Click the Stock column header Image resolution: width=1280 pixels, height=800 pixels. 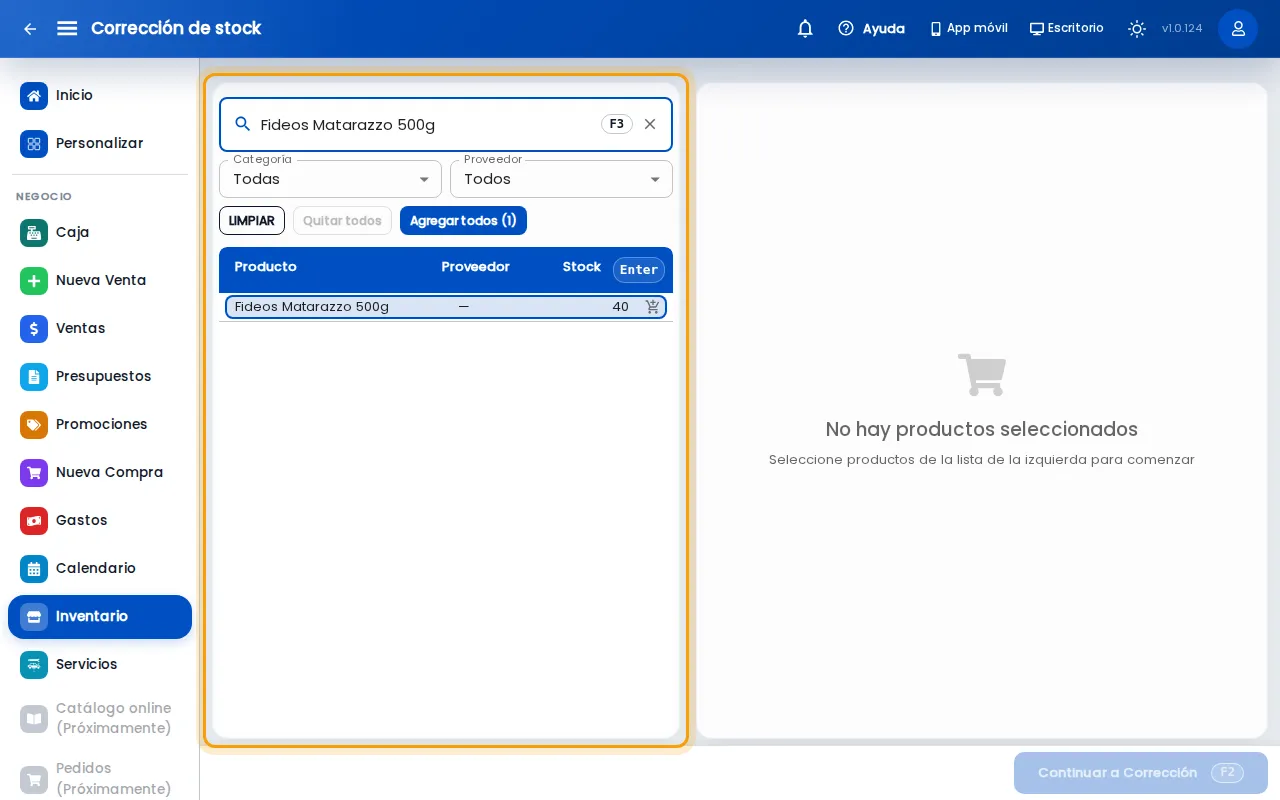(x=581, y=267)
